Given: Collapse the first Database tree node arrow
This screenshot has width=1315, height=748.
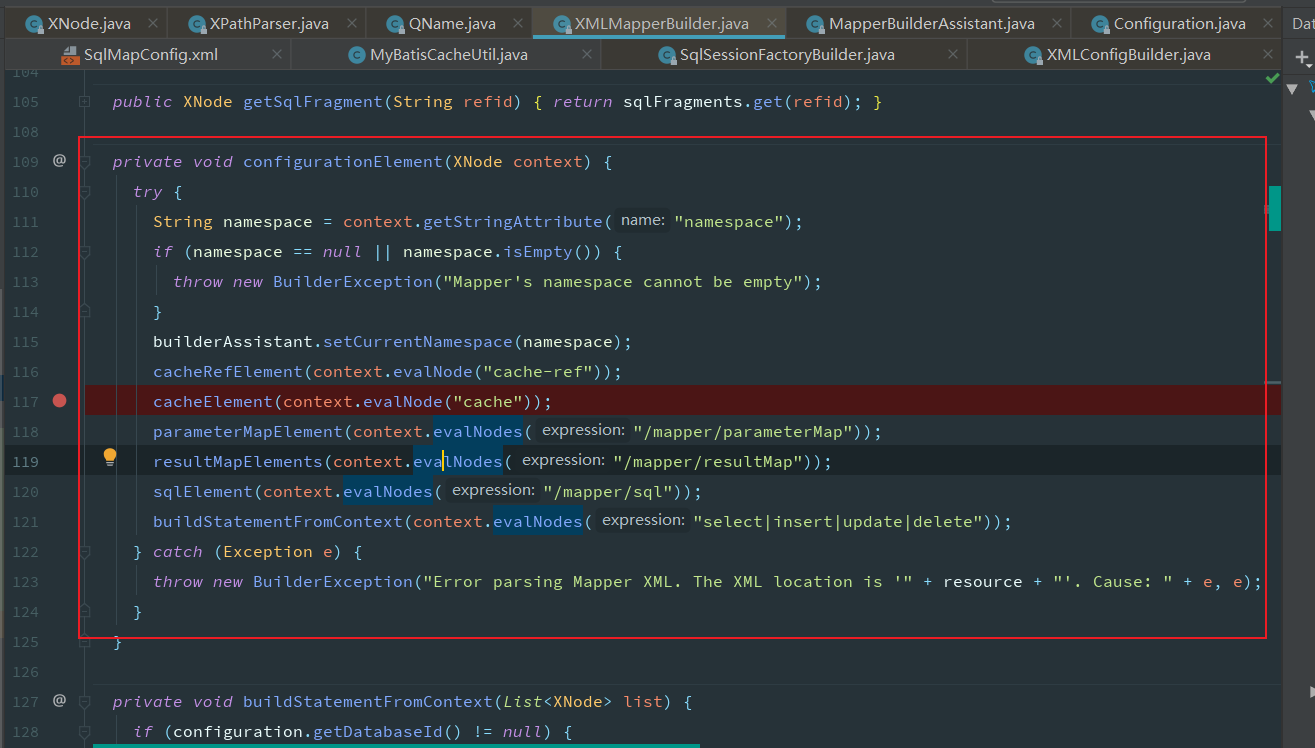Looking at the screenshot, I should [x=1292, y=89].
